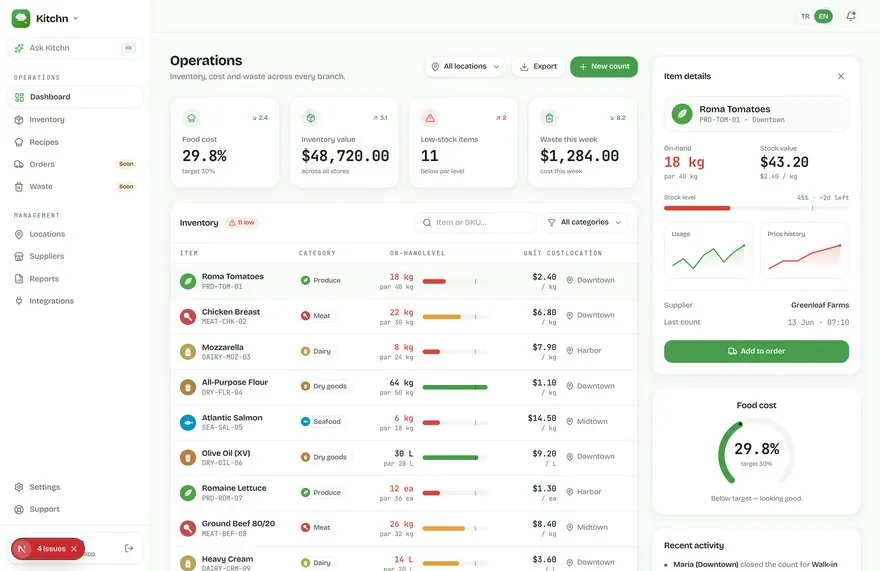880x571 pixels.
Task: Open Waste in the sidebar
Action: (x=75, y=186)
